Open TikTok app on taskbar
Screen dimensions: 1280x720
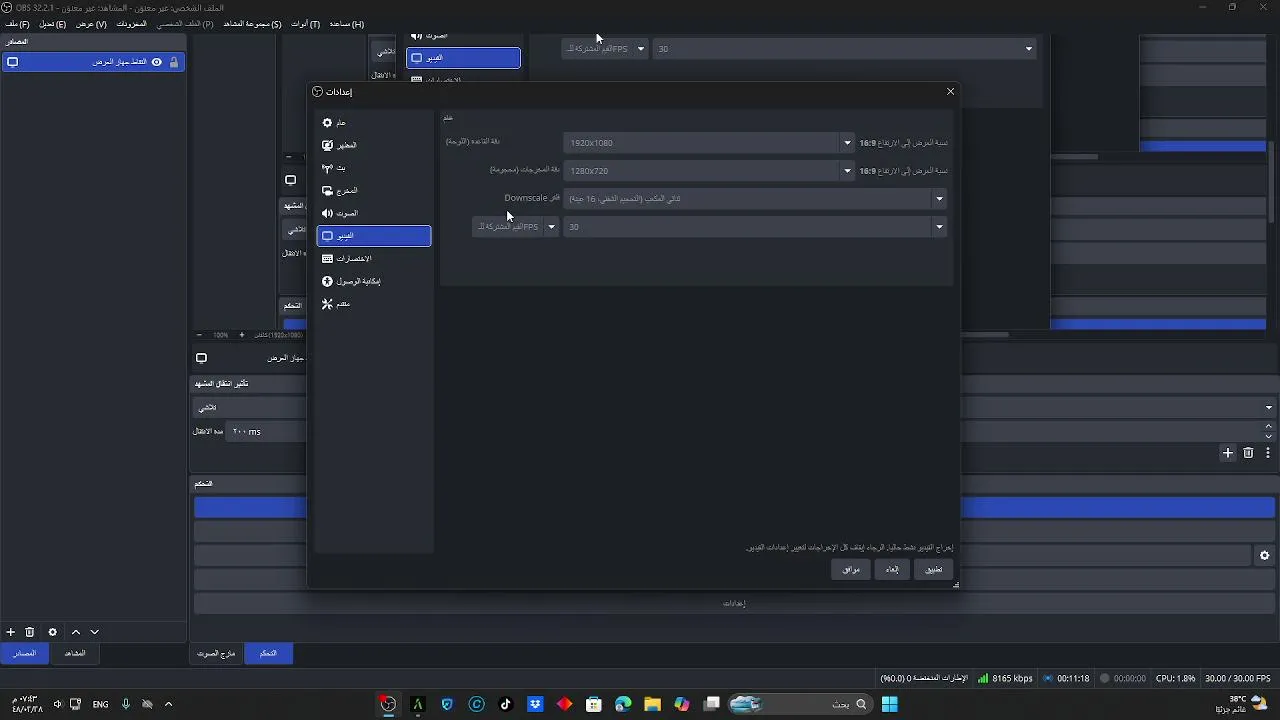(506, 704)
